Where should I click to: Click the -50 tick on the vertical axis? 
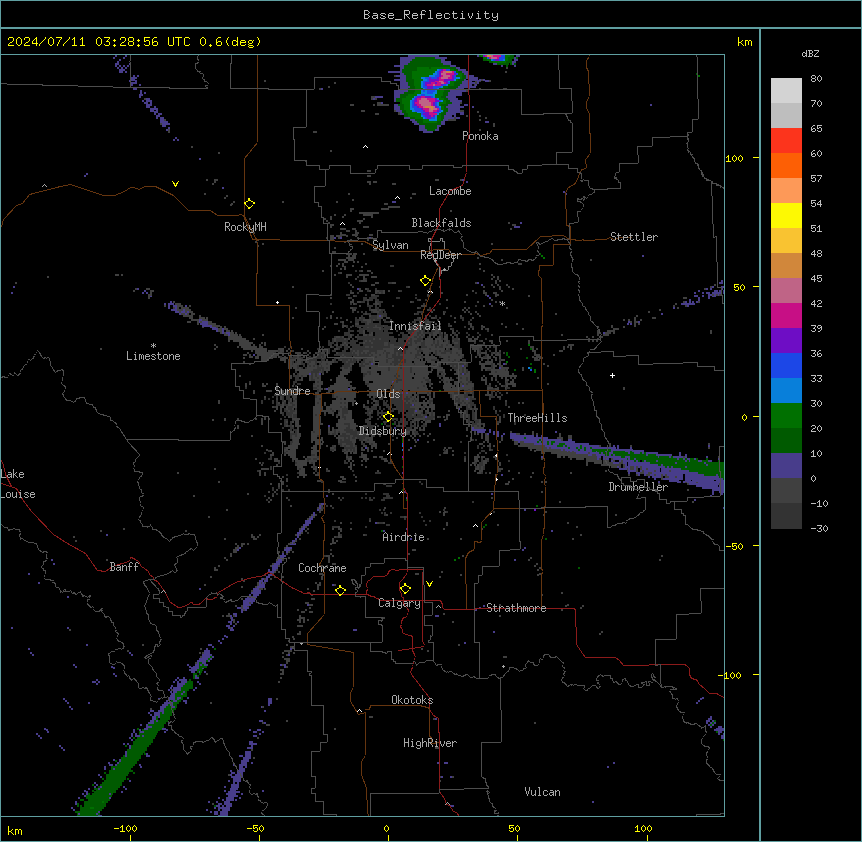point(734,546)
